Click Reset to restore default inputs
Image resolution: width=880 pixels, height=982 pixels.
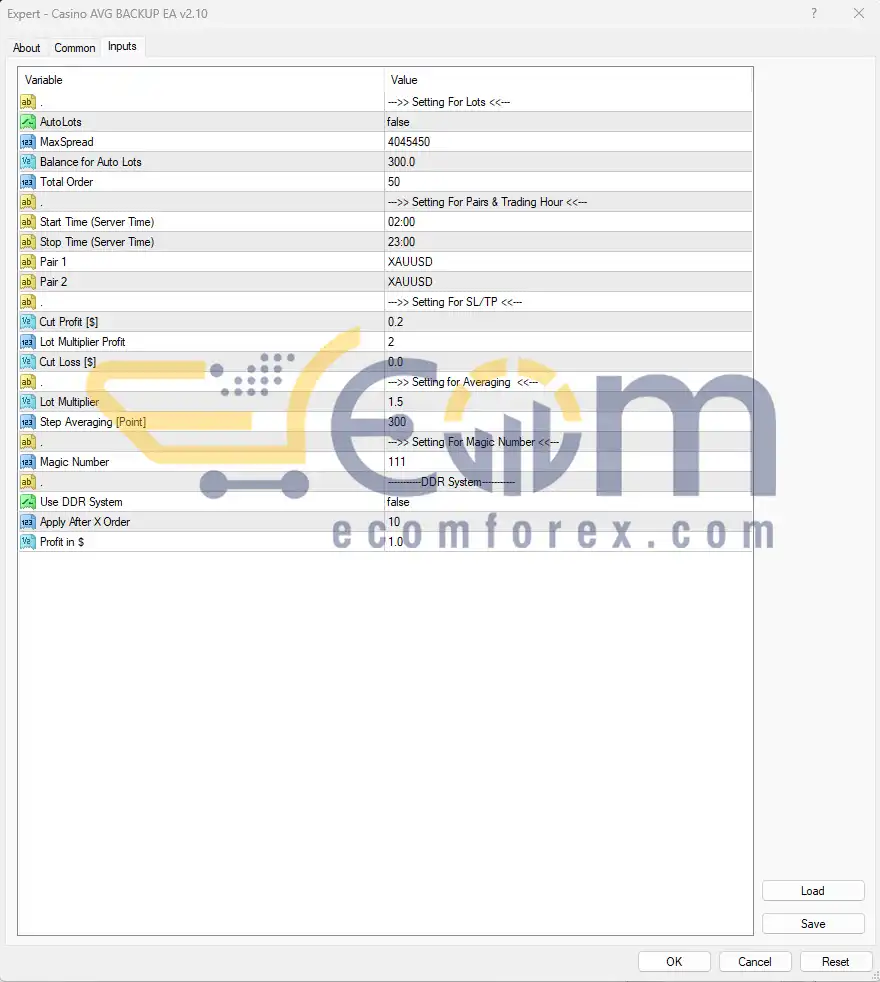coord(835,961)
